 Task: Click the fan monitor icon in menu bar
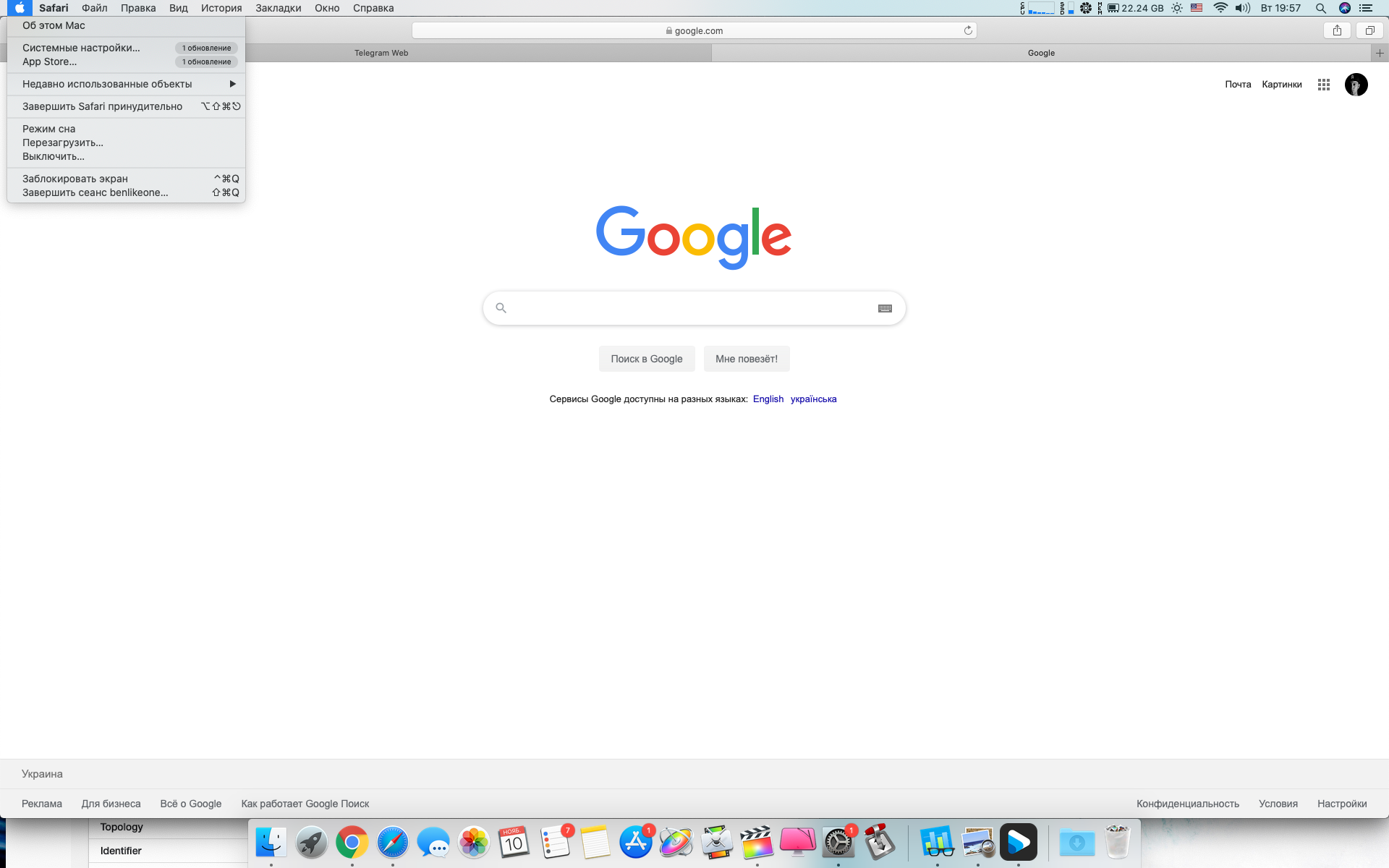pyautogui.click(x=1086, y=8)
